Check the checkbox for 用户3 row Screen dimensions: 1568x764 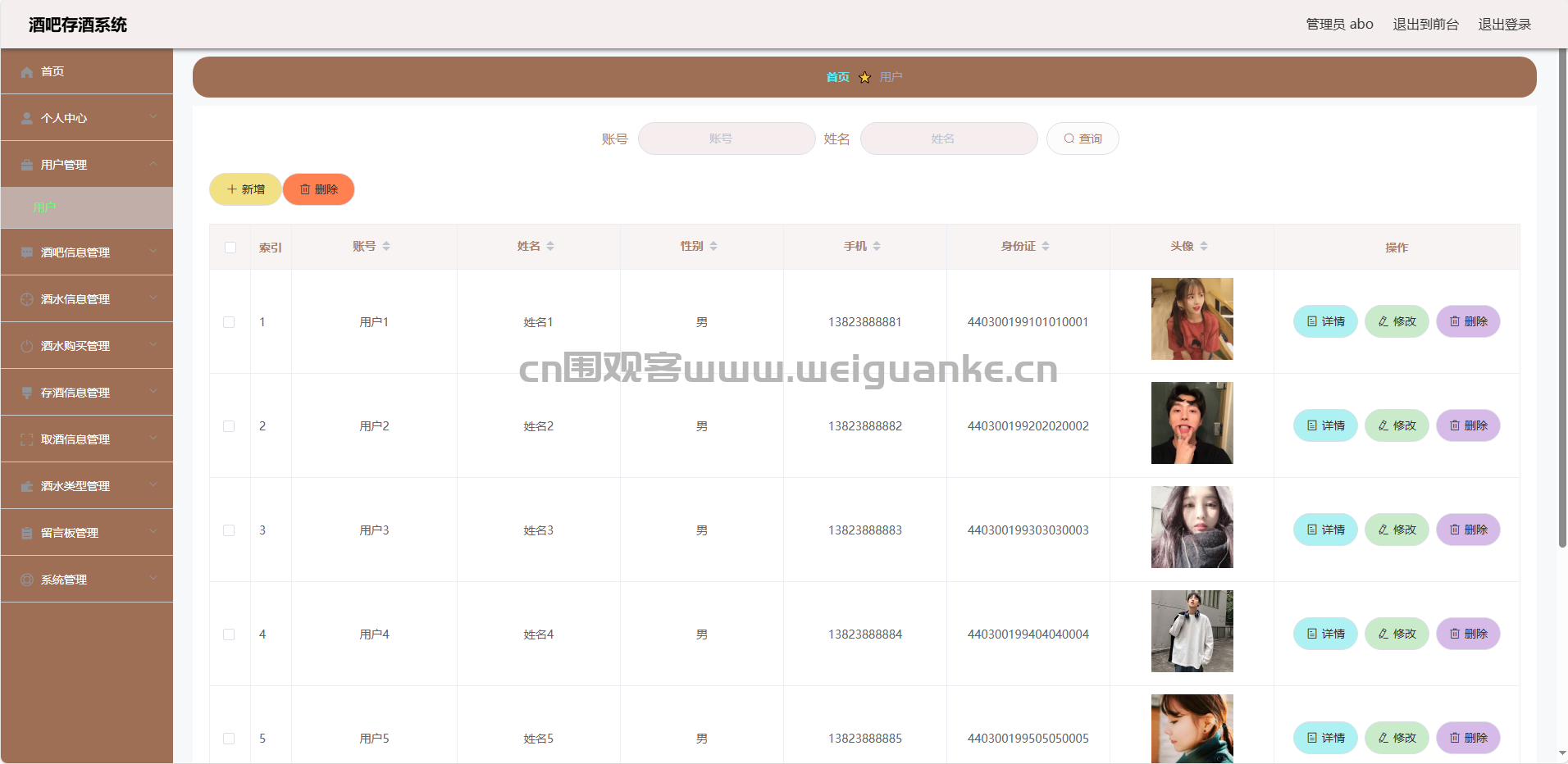(x=229, y=530)
